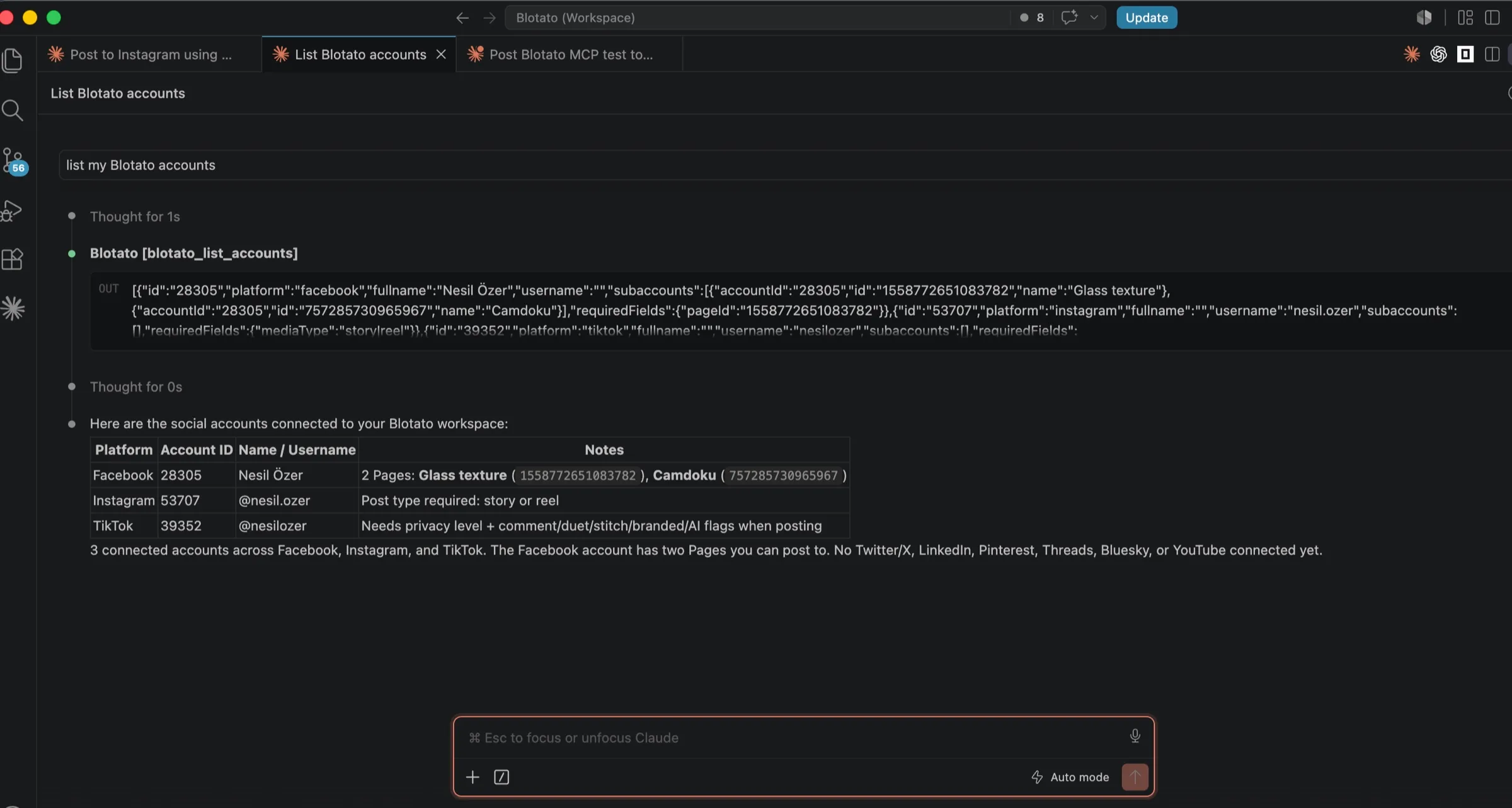1512x808 pixels.
Task: Toggle the sidebar panel in title bar
Action: [1492, 18]
